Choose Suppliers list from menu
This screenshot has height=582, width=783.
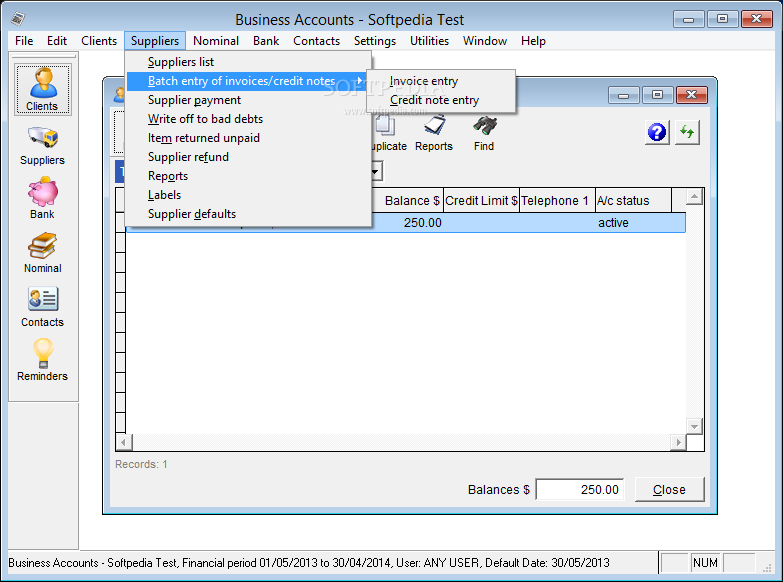248,62
